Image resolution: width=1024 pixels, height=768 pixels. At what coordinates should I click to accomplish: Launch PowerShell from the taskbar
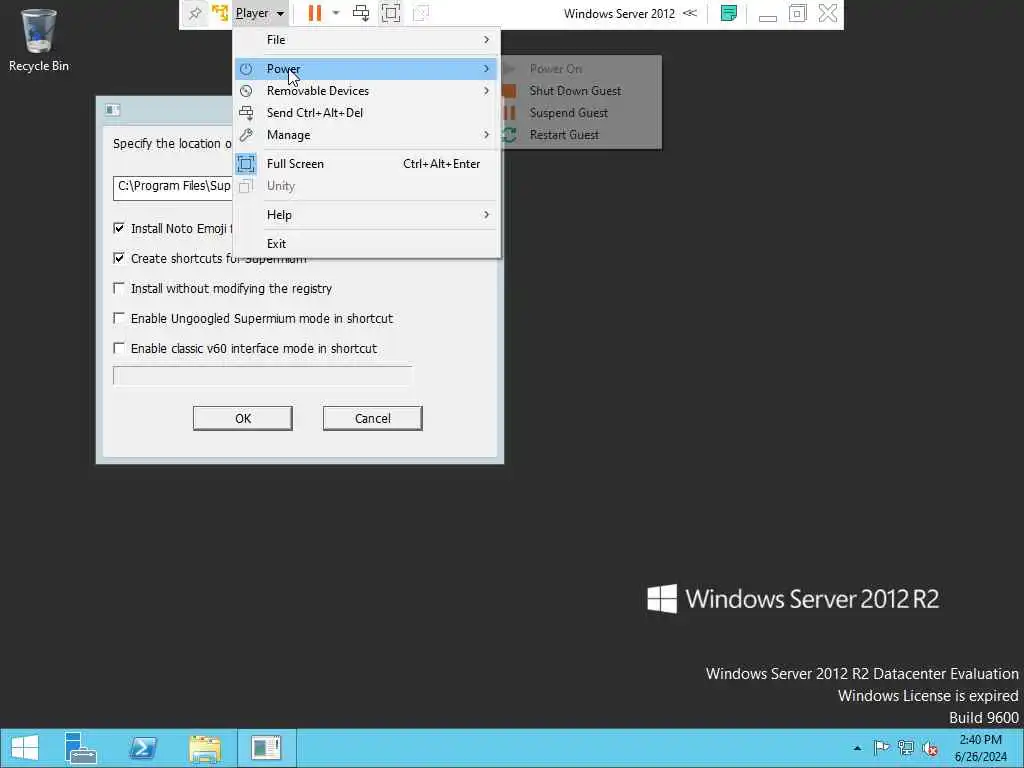(x=142, y=748)
